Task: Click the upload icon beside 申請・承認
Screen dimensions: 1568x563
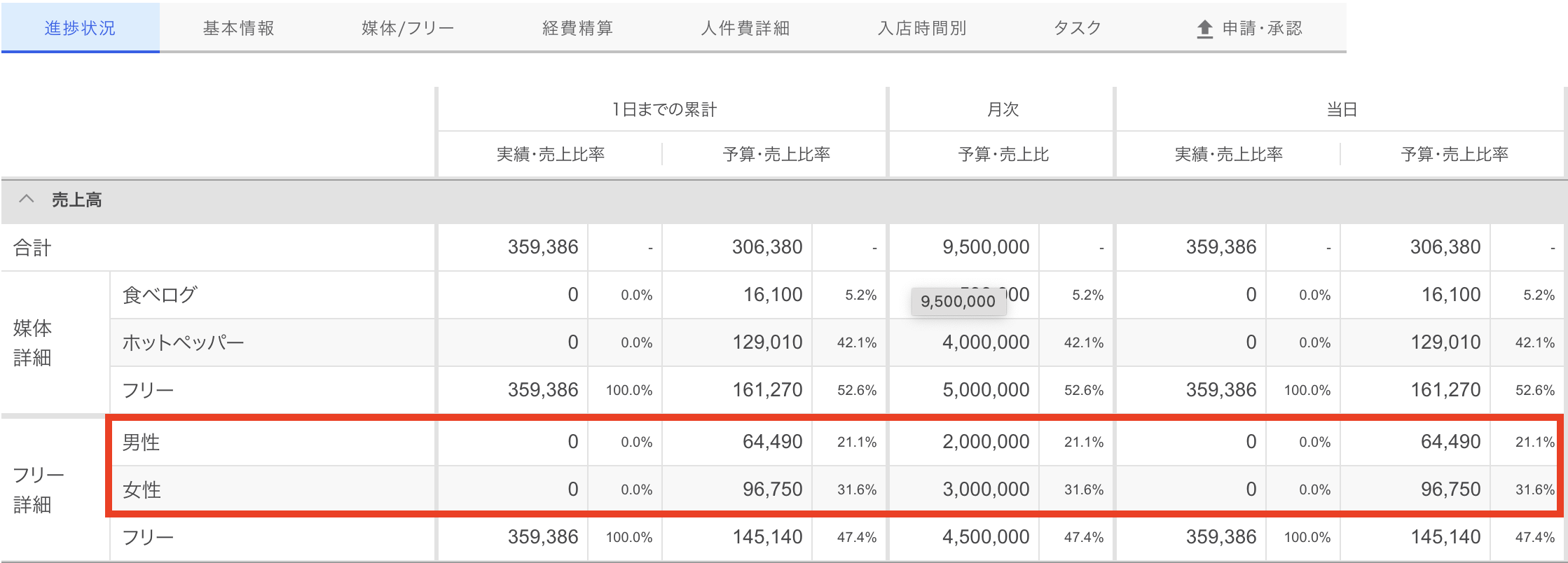Action: coord(1204,29)
